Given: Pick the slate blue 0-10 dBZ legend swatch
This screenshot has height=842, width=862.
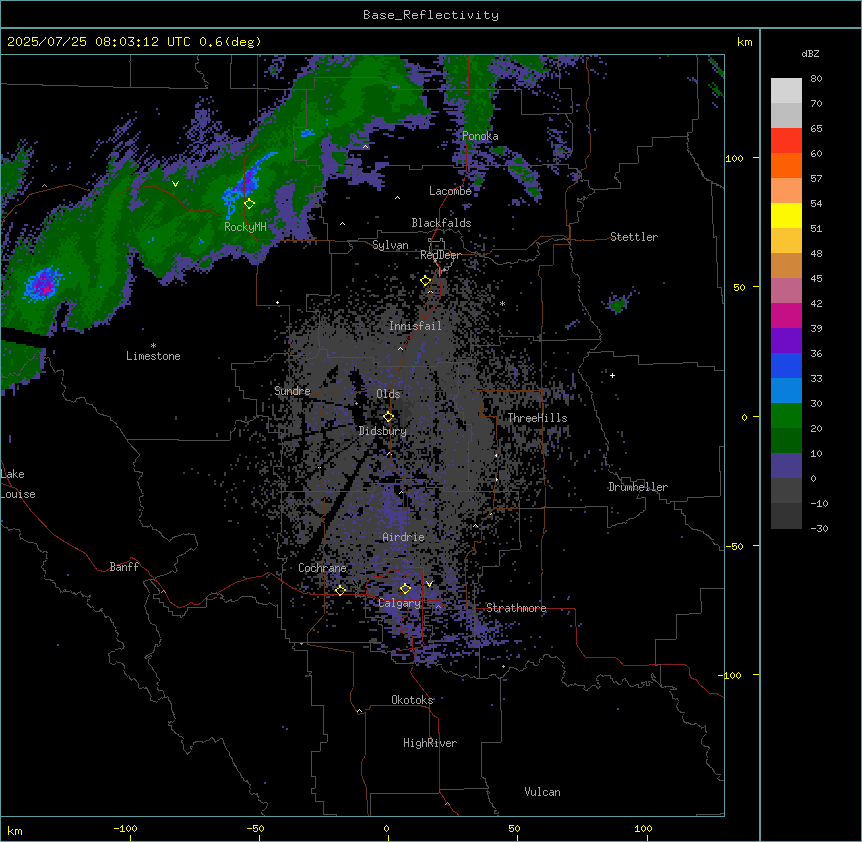Looking at the screenshot, I should (786, 466).
